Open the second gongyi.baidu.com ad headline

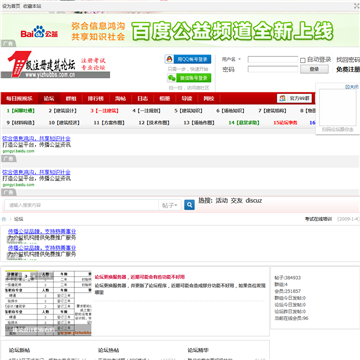(36, 172)
